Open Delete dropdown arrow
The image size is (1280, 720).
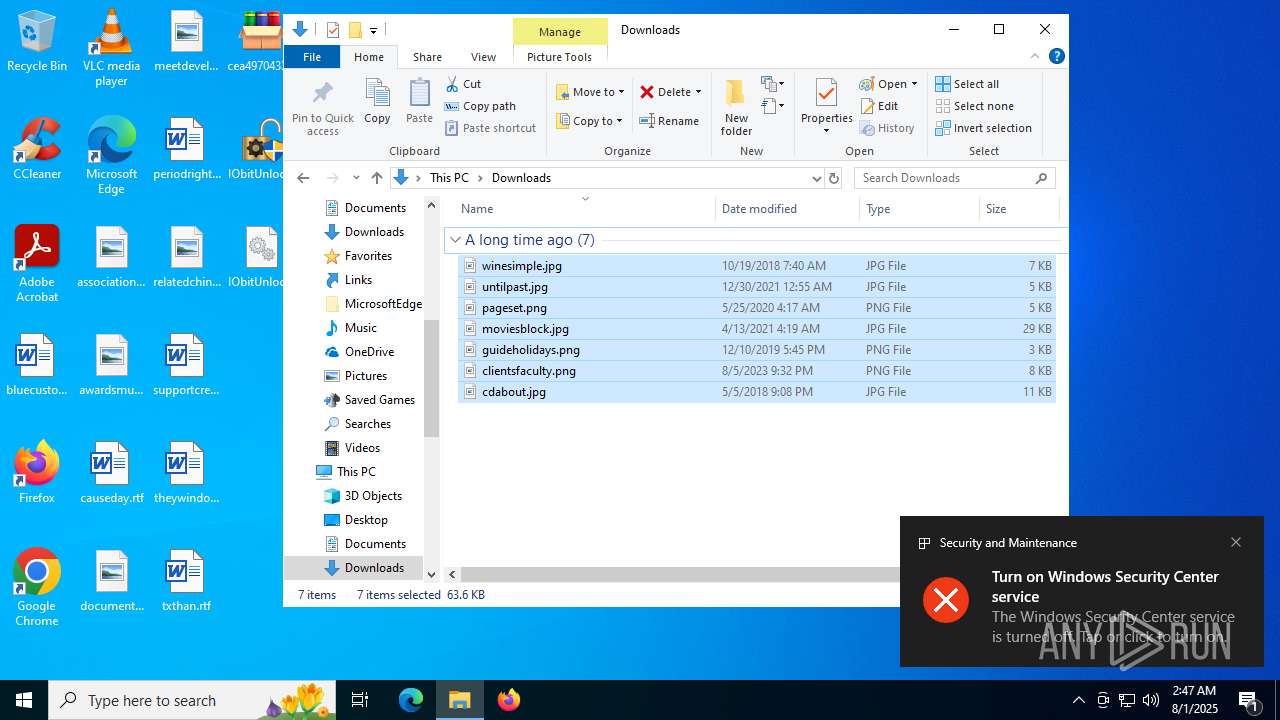[698, 92]
